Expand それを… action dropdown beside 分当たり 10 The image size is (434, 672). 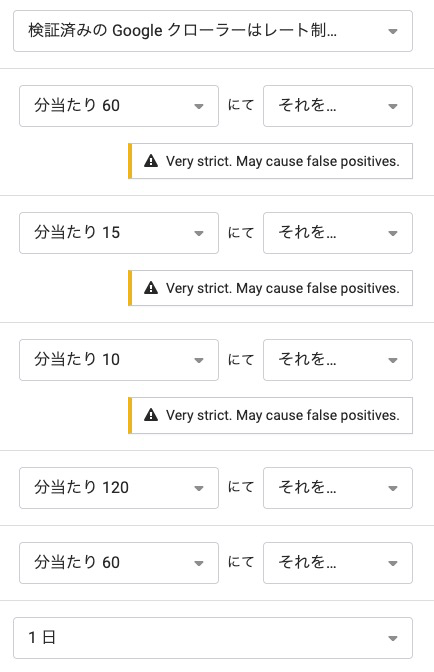click(x=338, y=360)
